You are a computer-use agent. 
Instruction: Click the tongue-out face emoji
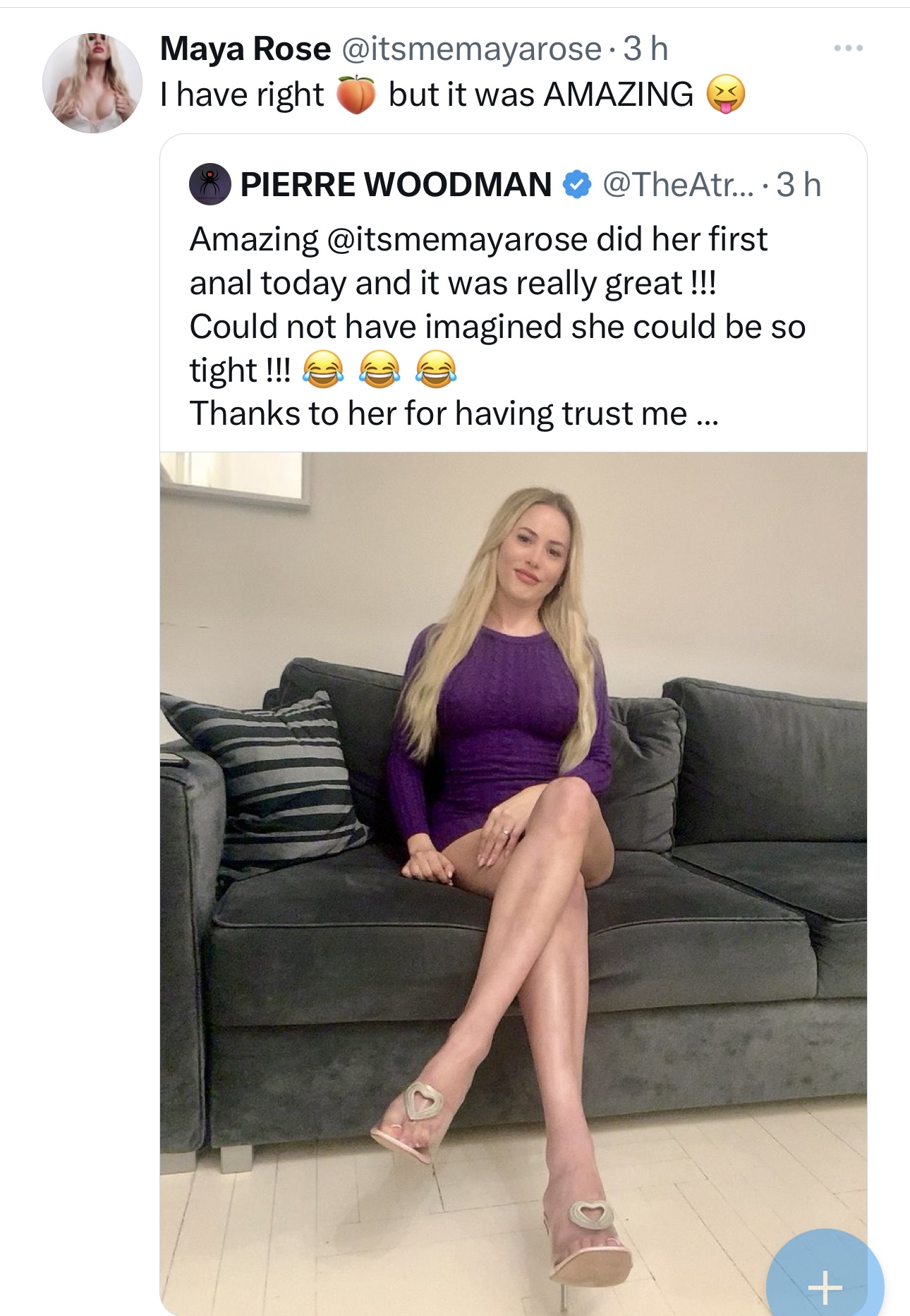[726, 95]
